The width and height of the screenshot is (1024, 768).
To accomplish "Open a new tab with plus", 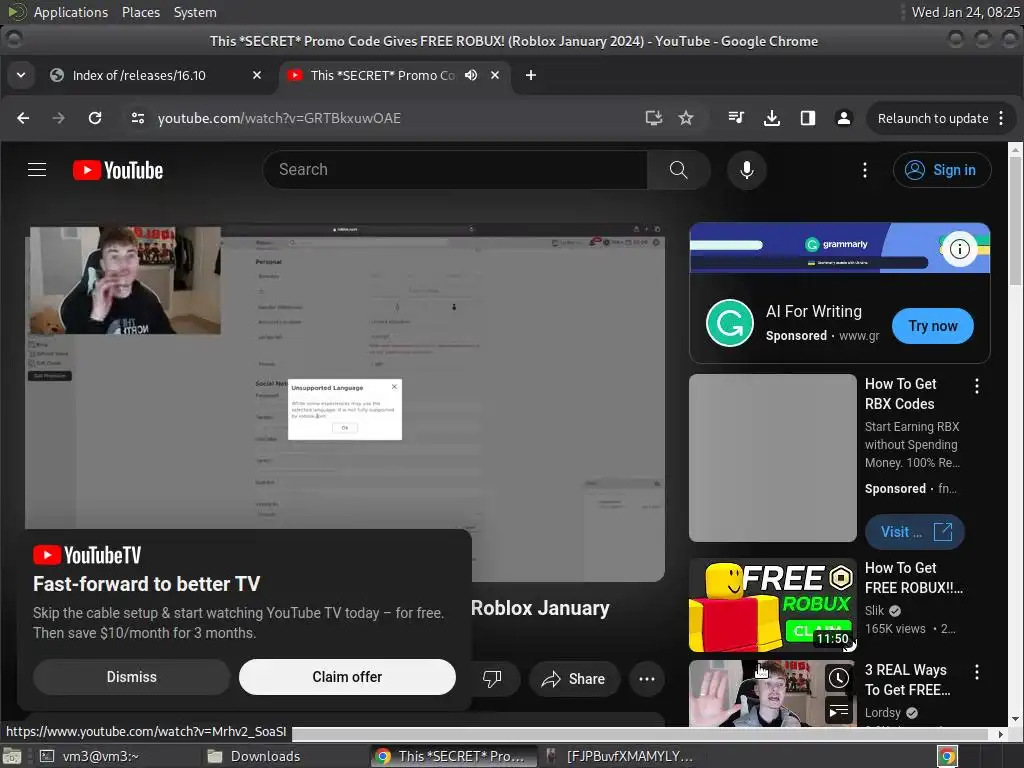I will tap(531, 75).
